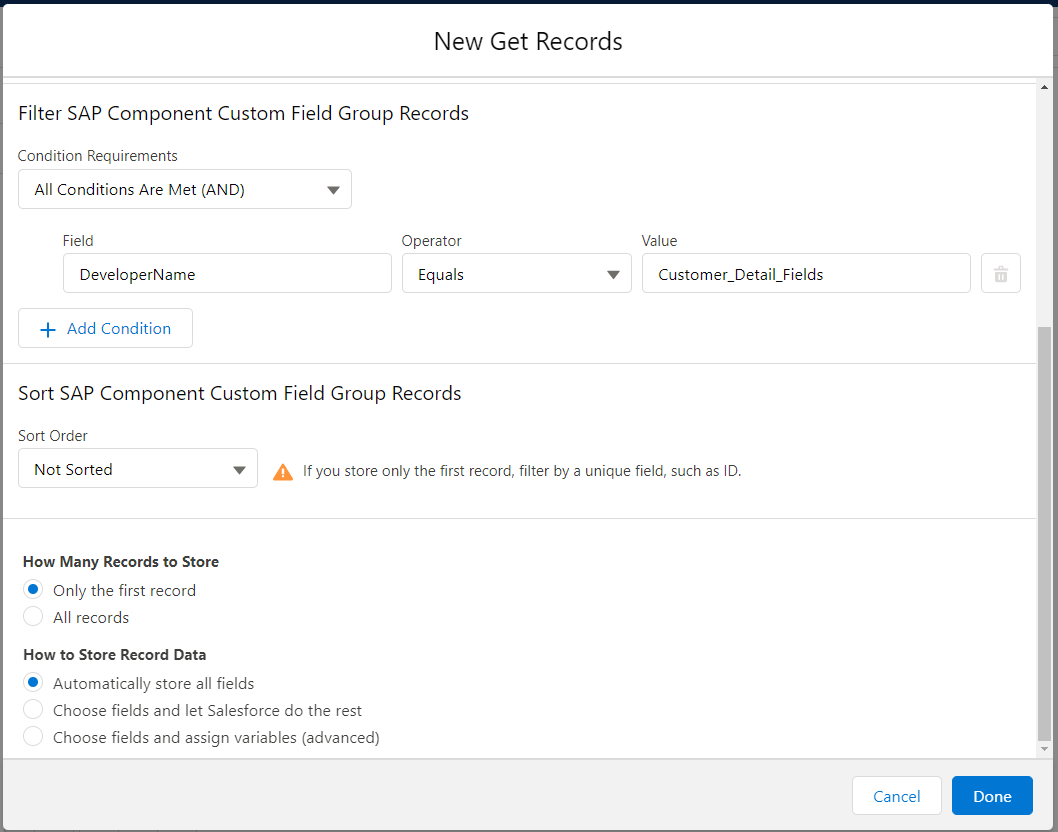Click the orange warning triangle icon

[x=283, y=472]
